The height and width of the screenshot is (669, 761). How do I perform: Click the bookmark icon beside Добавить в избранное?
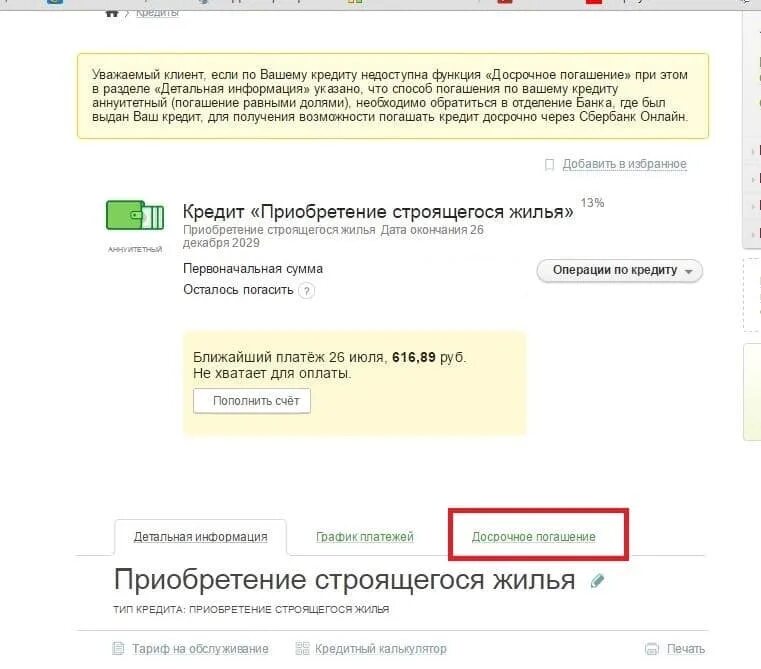[x=549, y=165]
